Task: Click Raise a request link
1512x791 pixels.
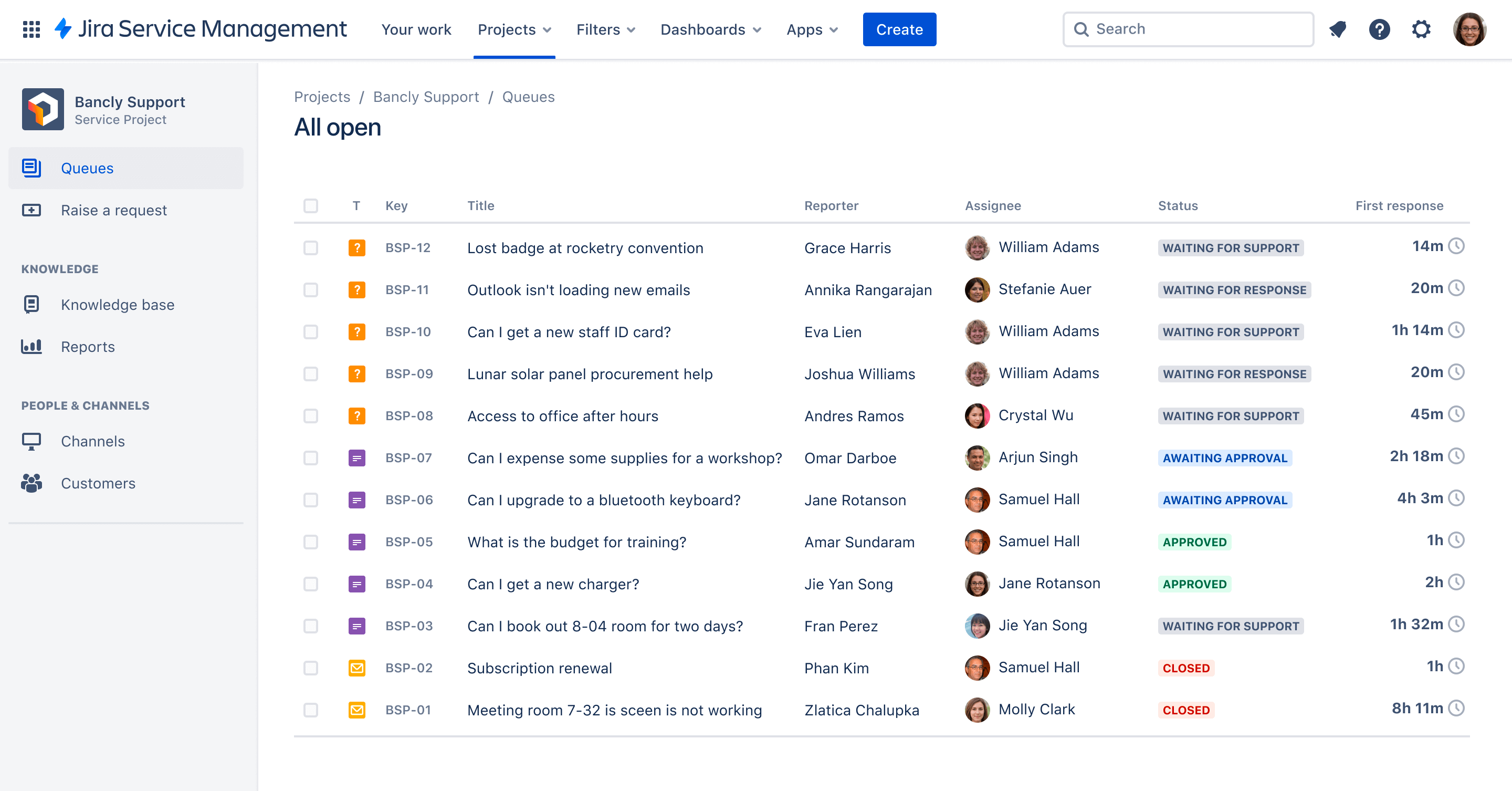Action: 113,210
